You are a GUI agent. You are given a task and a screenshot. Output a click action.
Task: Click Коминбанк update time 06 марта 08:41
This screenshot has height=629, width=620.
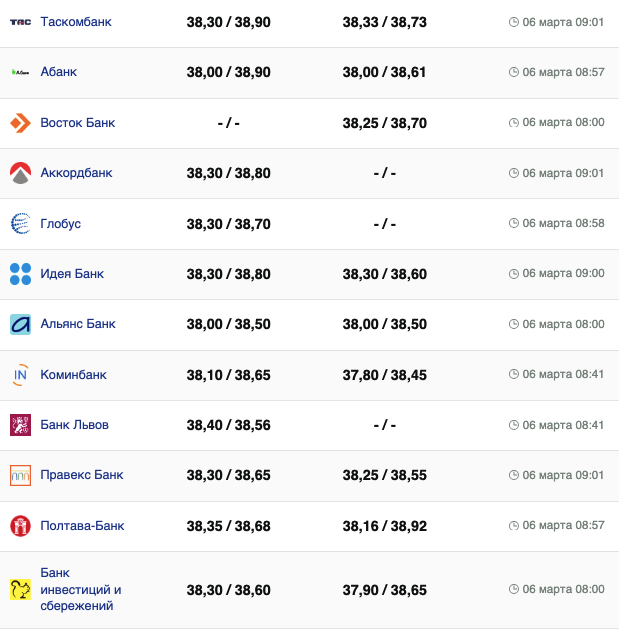(x=563, y=375)
